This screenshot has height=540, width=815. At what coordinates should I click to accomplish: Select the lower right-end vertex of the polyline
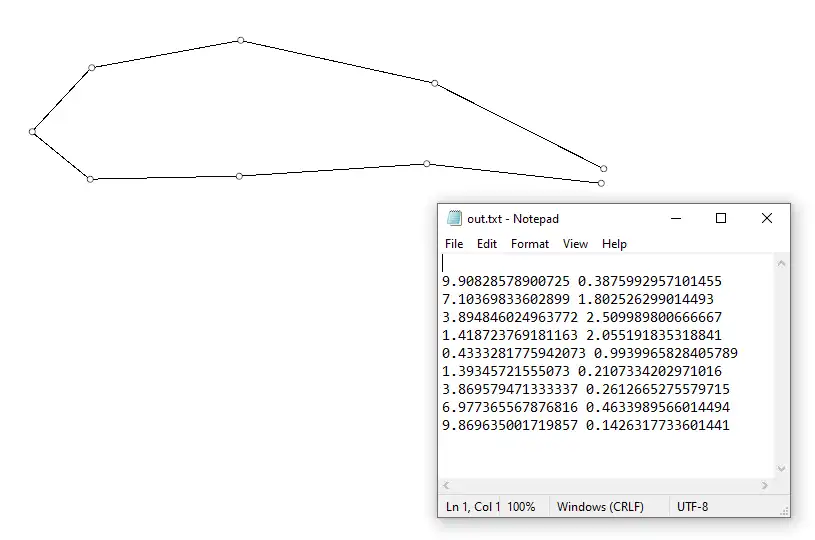601,183
